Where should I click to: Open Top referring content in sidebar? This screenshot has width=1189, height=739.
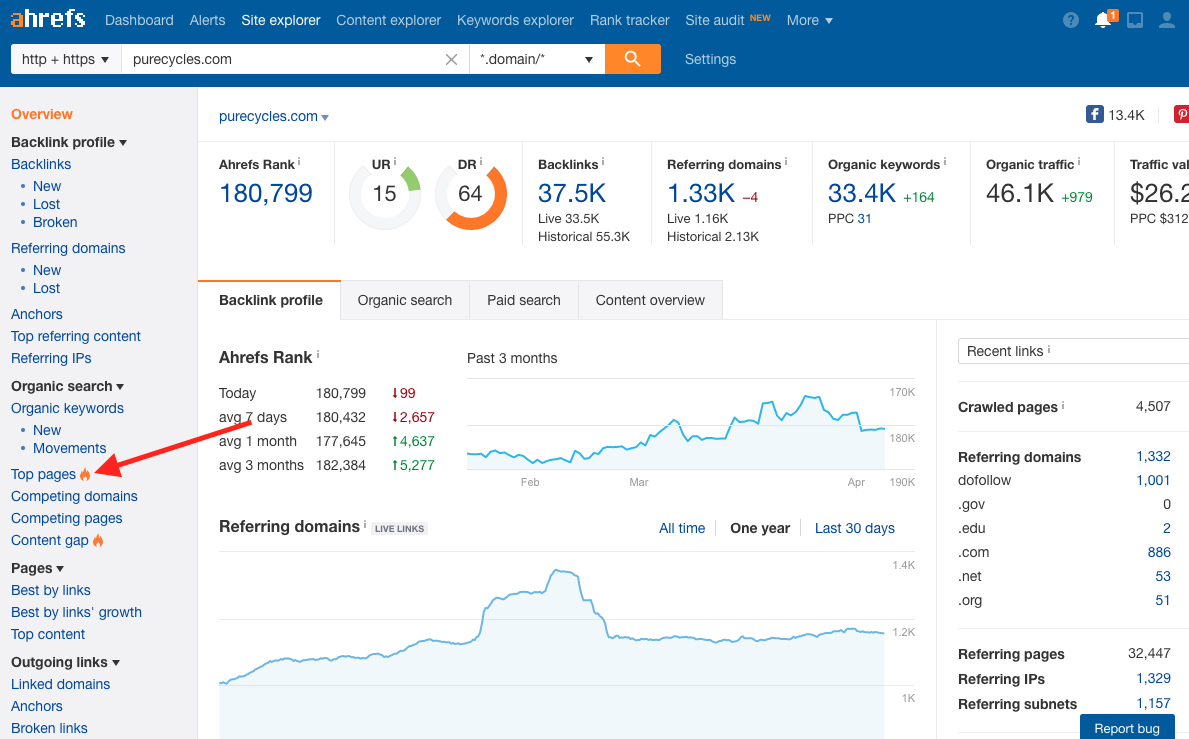coord(76,337)
